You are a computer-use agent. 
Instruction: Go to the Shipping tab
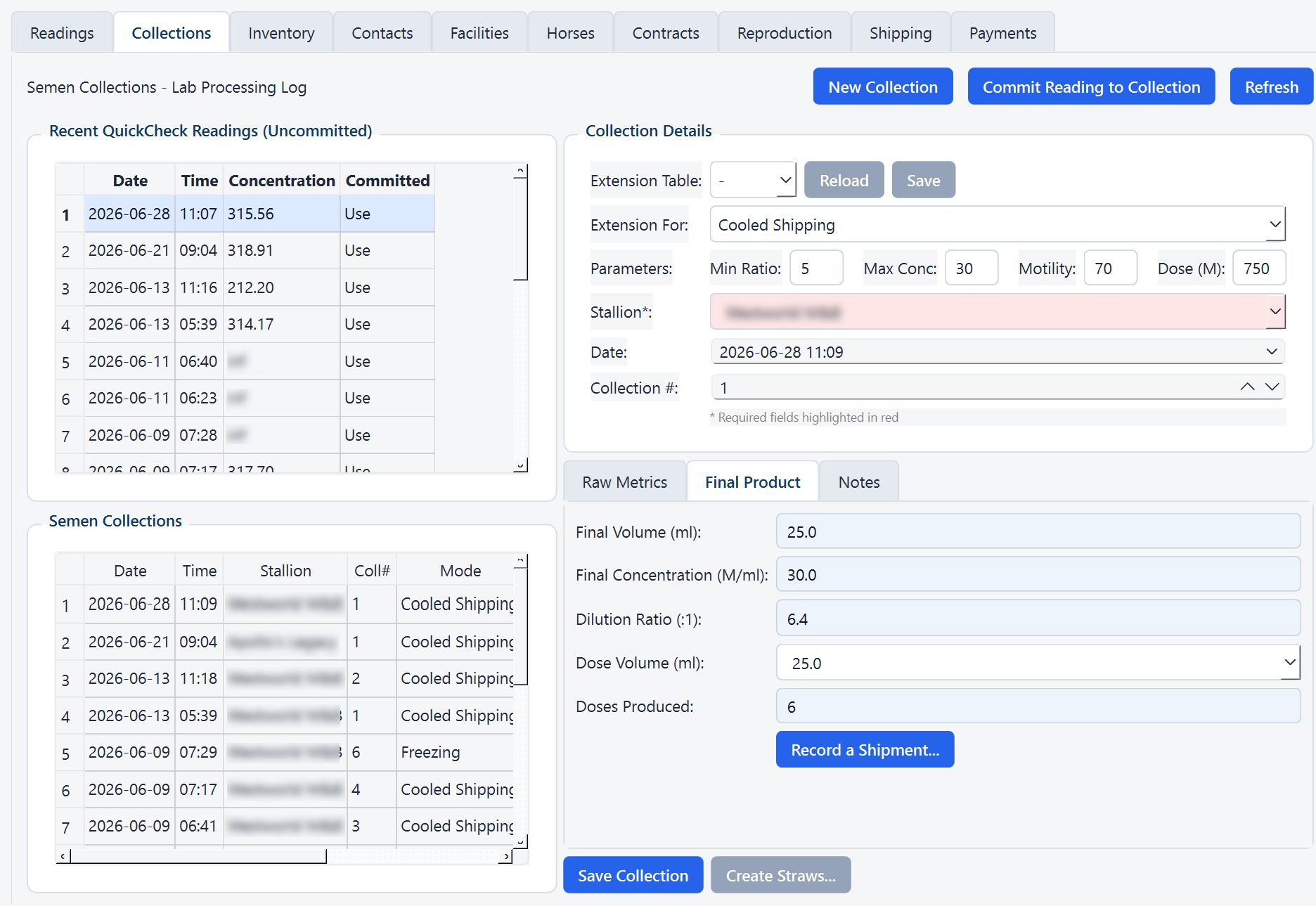[901, 33]
